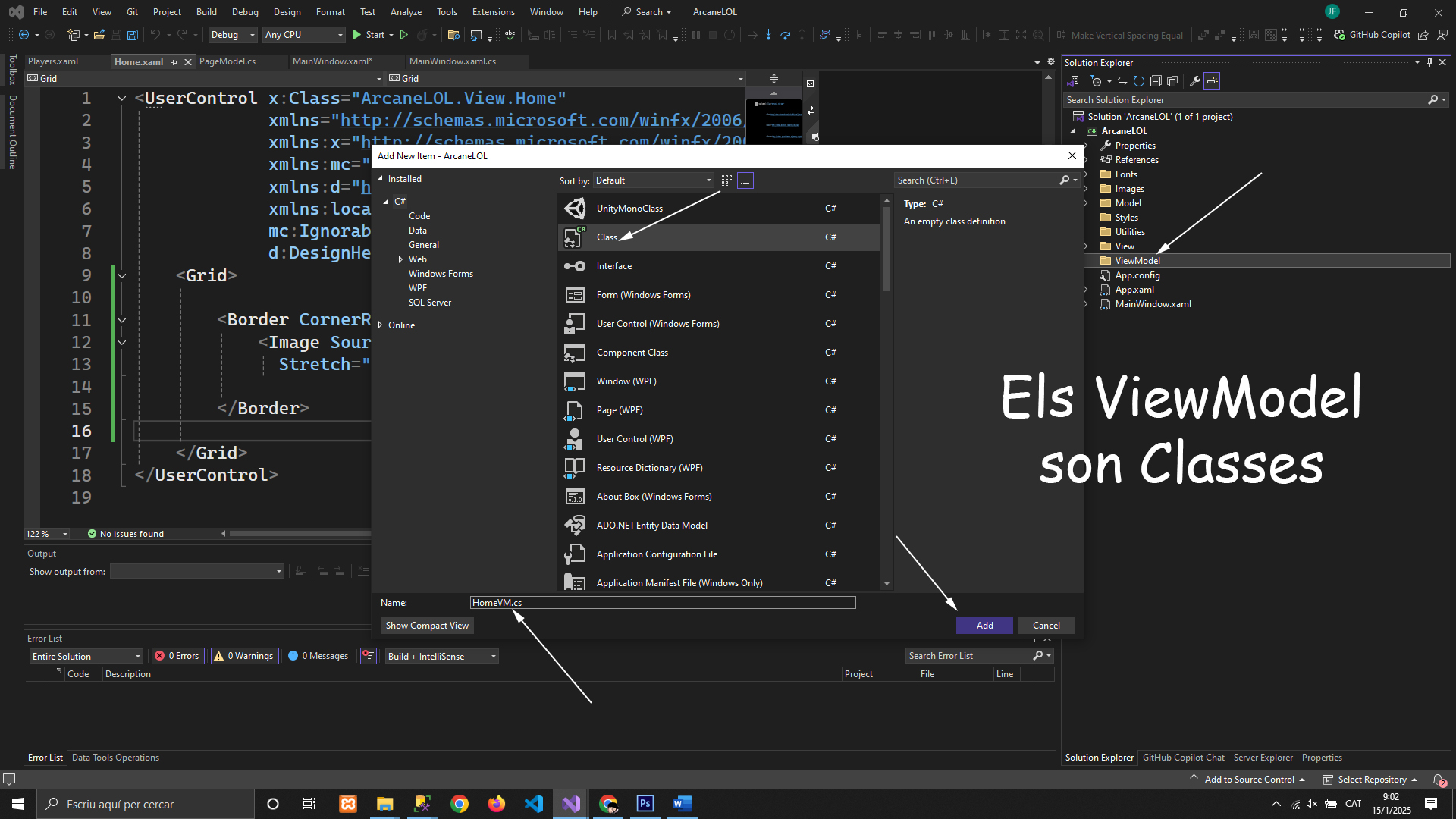Switch dialog to medium icons view

726,180
